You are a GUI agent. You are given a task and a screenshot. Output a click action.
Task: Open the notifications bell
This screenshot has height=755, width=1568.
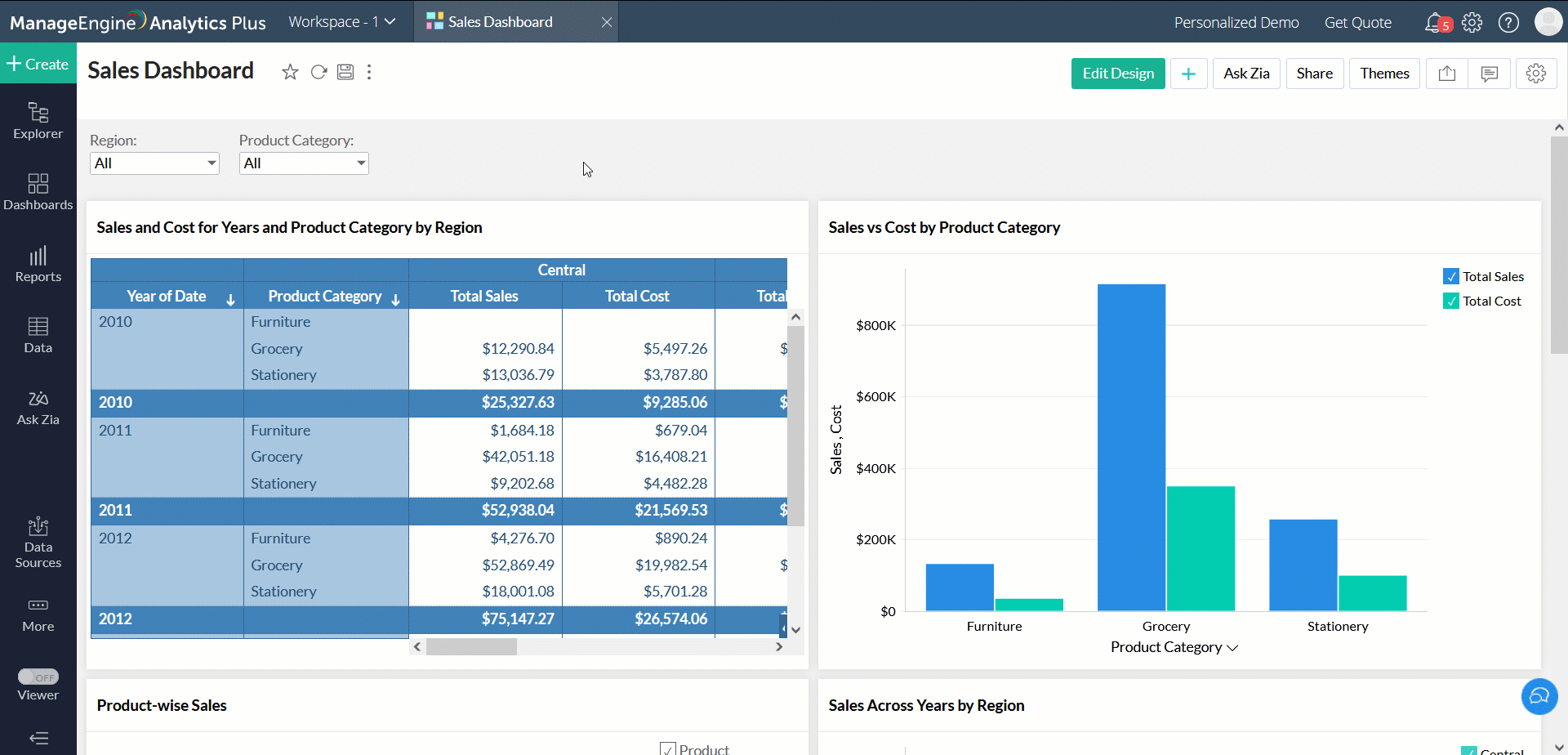1434,23
